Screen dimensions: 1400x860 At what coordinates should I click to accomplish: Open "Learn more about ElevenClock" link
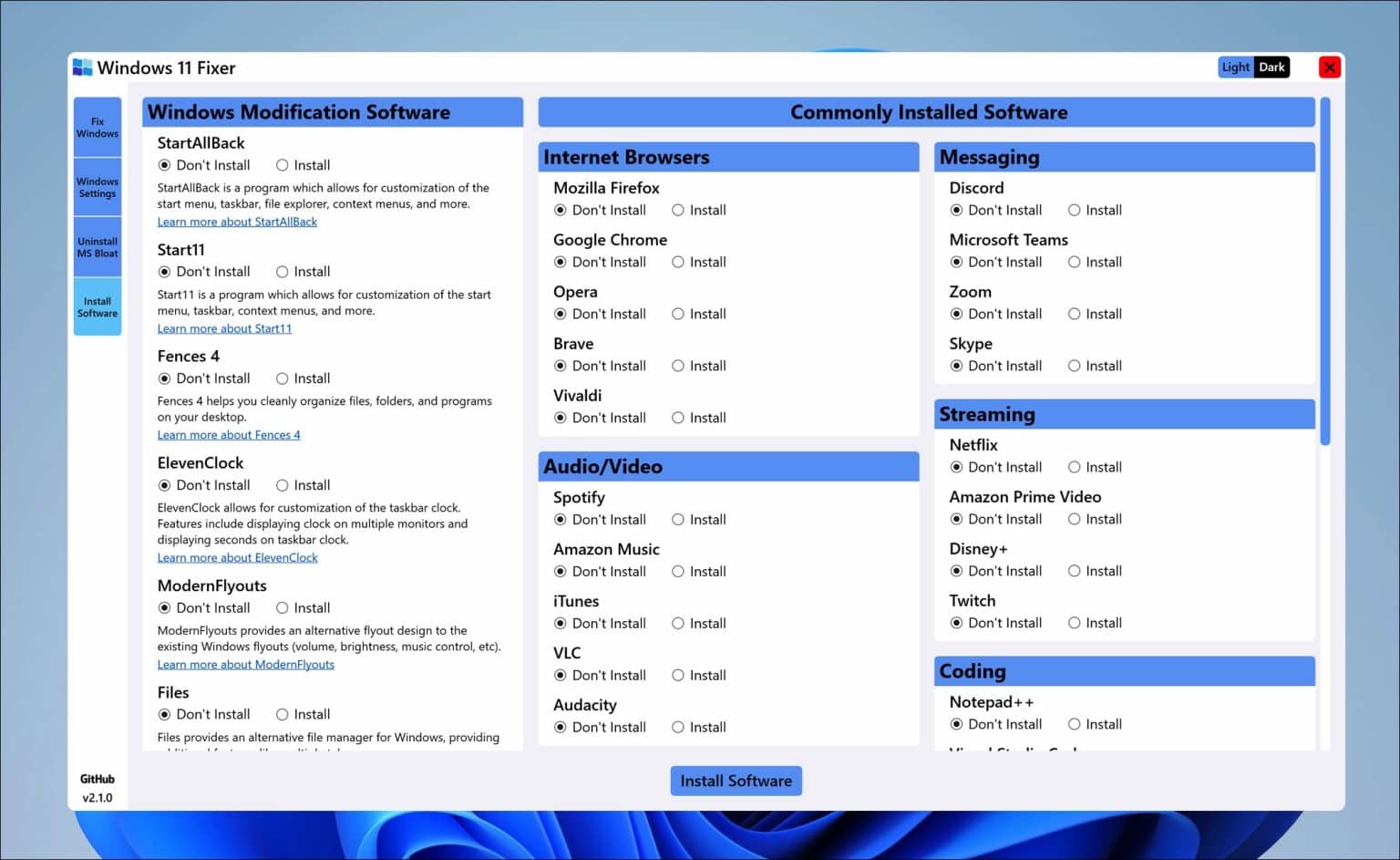[x=237, y=557]
